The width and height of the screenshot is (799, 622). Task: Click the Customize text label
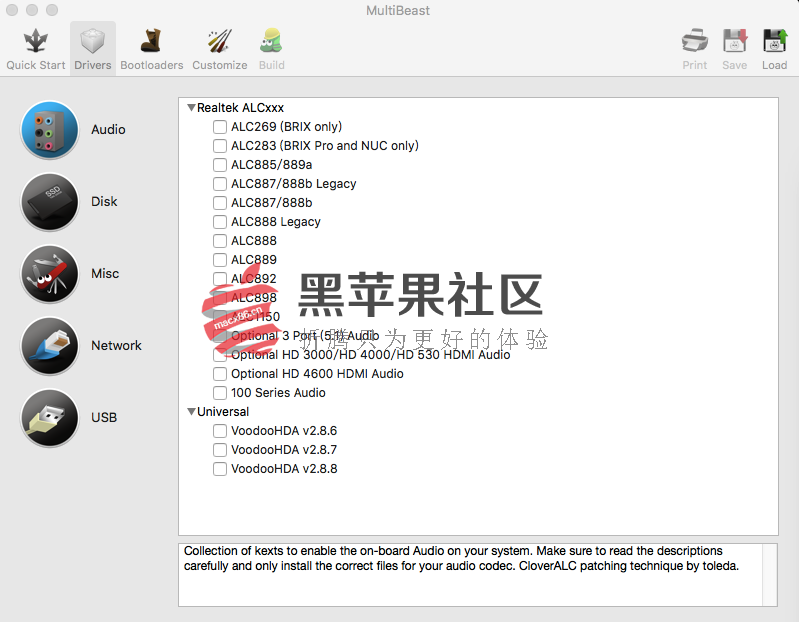pyautogui.click(x=220, y=65)
